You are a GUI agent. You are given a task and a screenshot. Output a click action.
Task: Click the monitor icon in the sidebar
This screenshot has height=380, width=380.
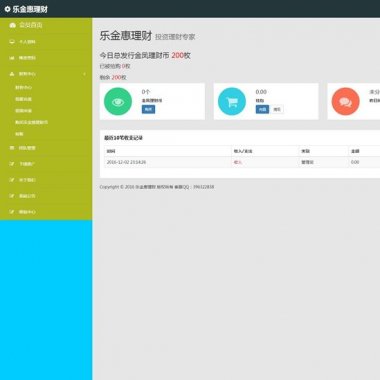[12, 42]
